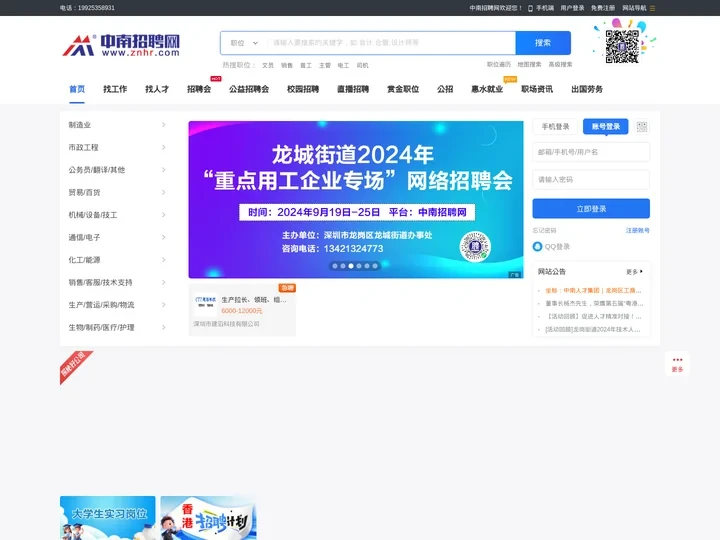Open the orange 坐标：中南人才集团 announcement
The height and width of the screenshot is (540, 720).
tap(593, 291)
